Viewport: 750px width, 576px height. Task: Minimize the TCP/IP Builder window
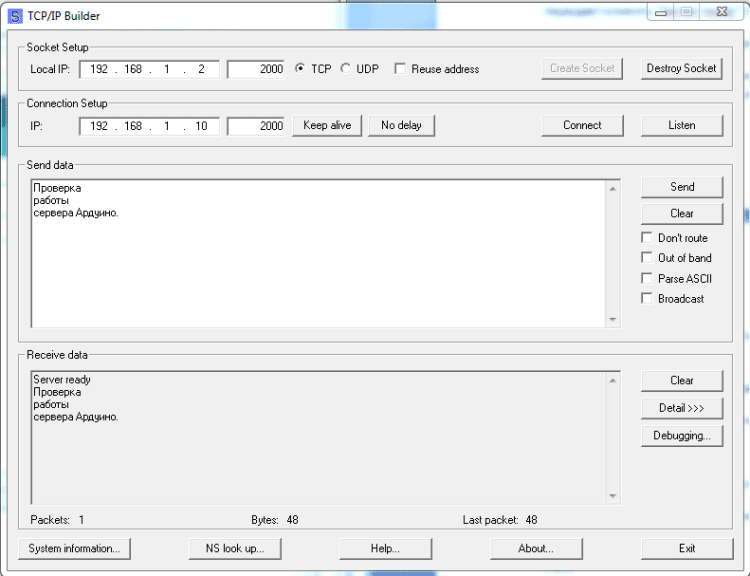[661, 12]
